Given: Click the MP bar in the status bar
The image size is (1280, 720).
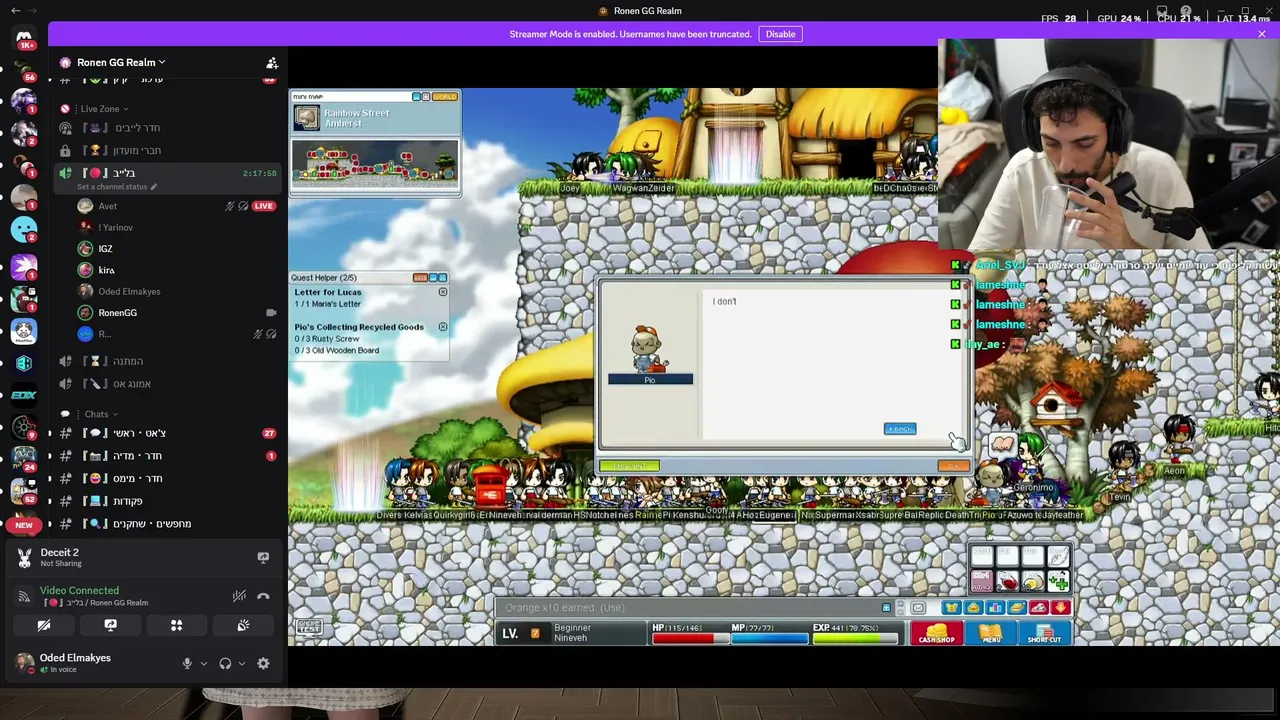Looking at the screenshot, I should pyautogui.click(x=769, y=638).
